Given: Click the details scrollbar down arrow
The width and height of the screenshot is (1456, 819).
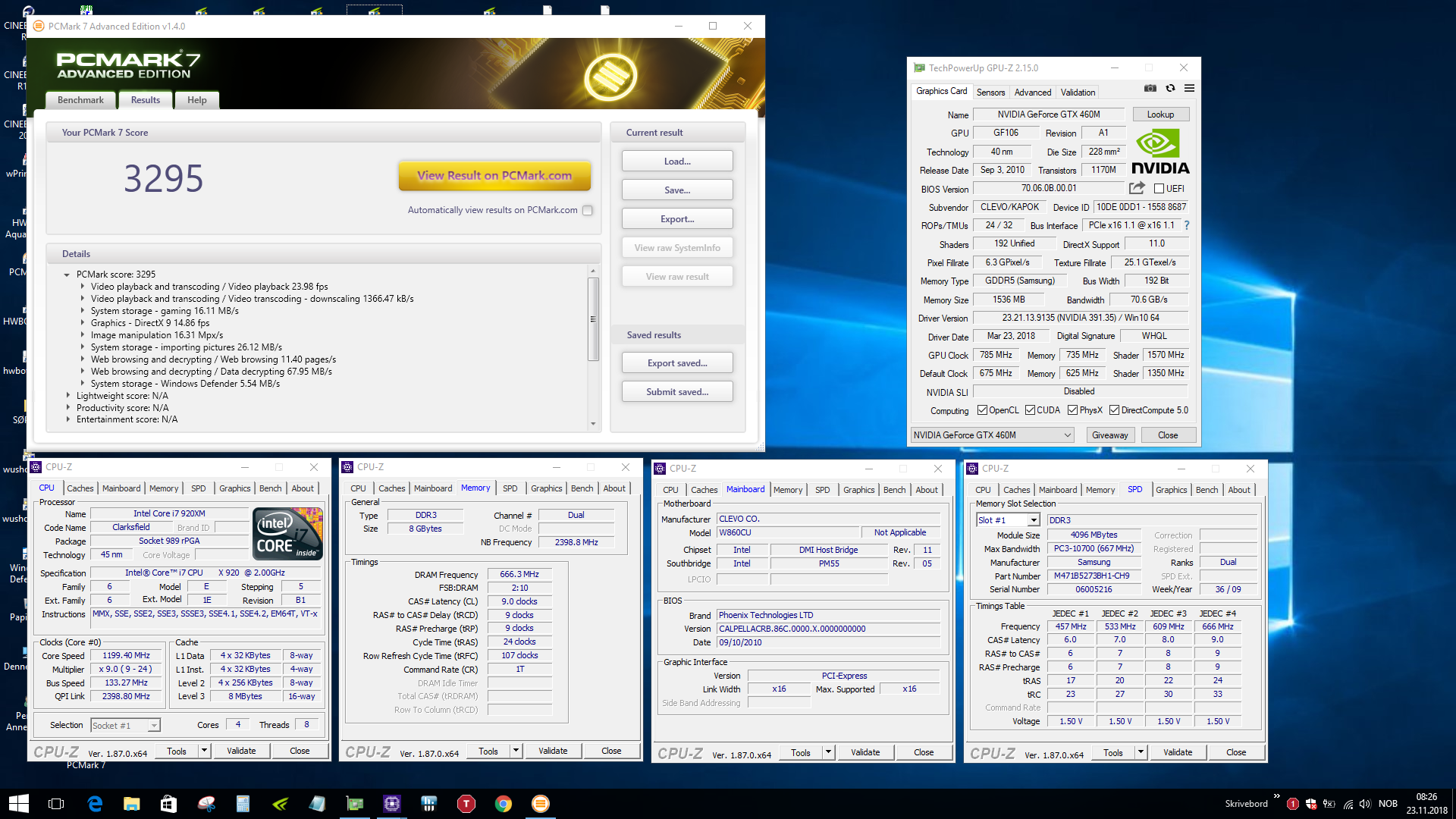Looking at the screenshot, I should [593, 424].
